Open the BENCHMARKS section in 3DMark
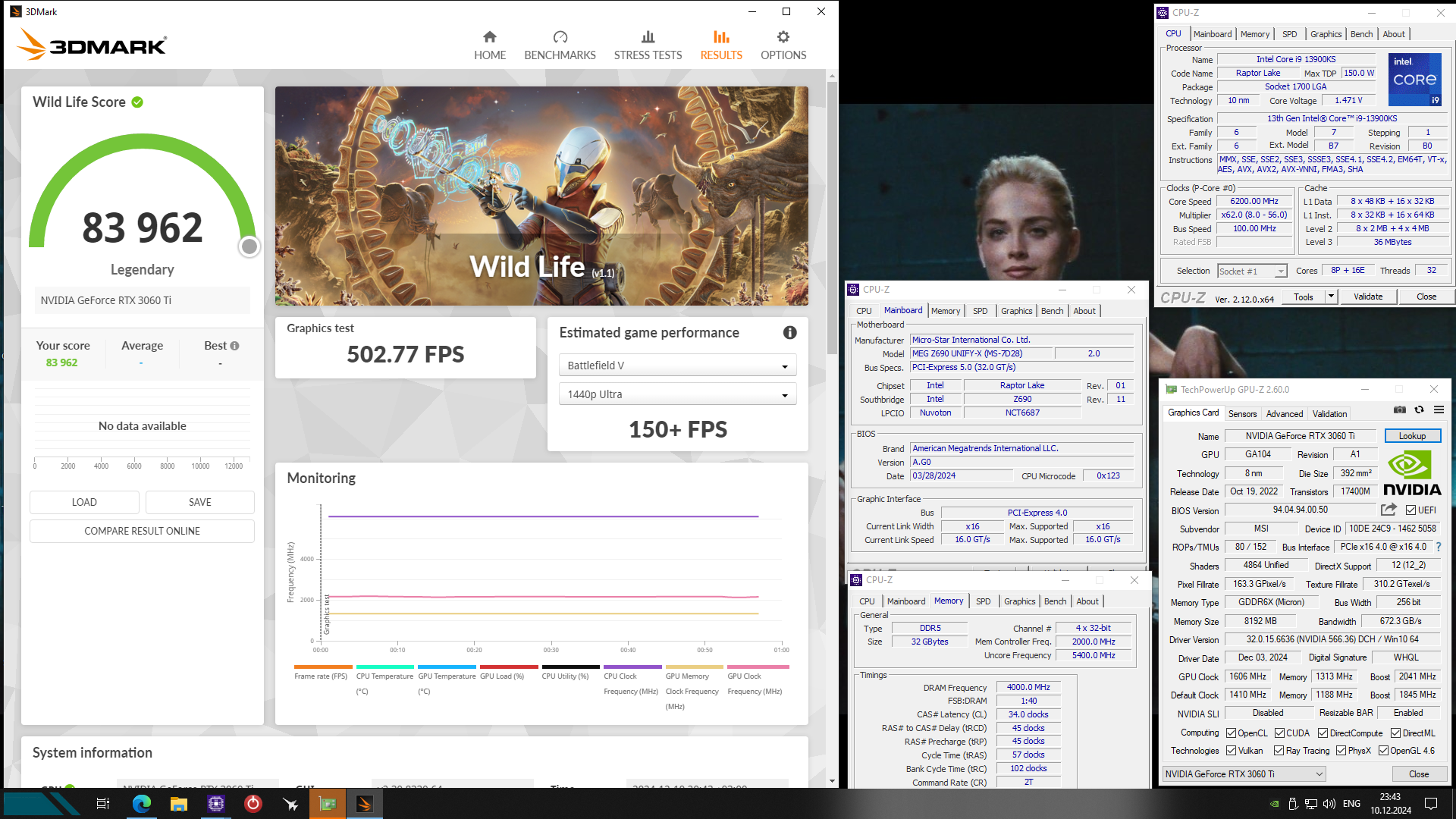Viewport: 1456px width, 819px height. 560,45
